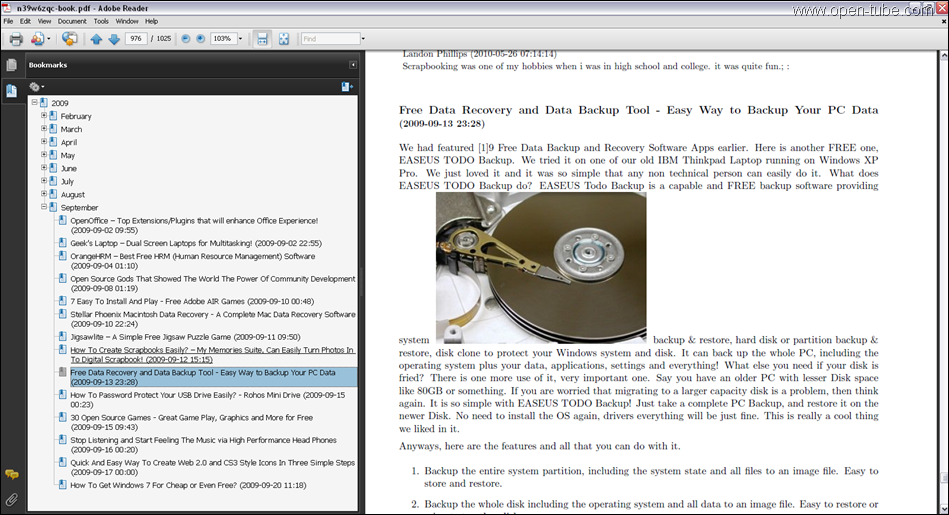949x515 pixels.
Task: Open the Document menu
Action: [71, 21]
